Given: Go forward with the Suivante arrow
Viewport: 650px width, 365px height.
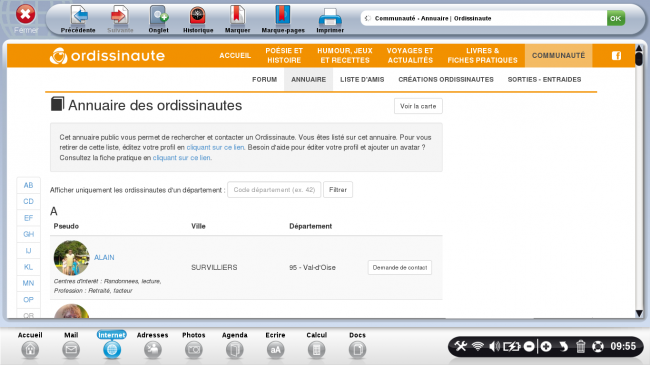Looking at the screenshot, I should pyautogui.click(x=120, y=19).
